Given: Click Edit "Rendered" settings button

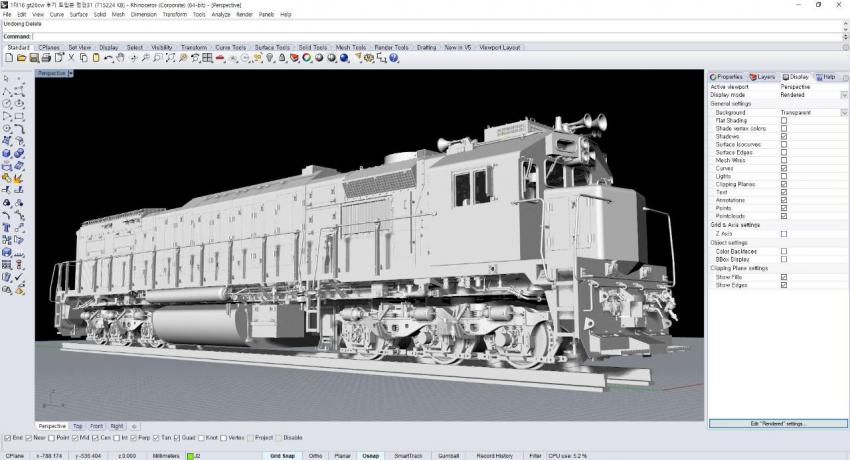Looking at the screenshot, I should point(778,424).
